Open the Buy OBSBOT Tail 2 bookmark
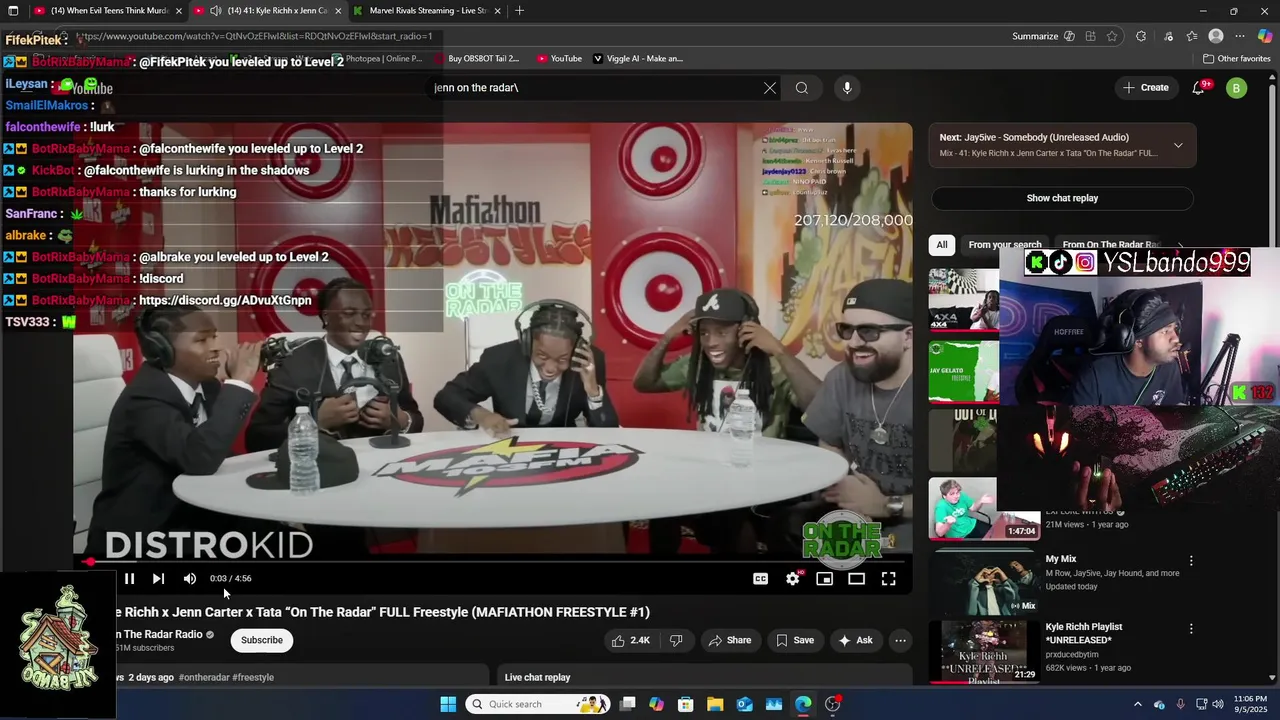 point(477,59)
